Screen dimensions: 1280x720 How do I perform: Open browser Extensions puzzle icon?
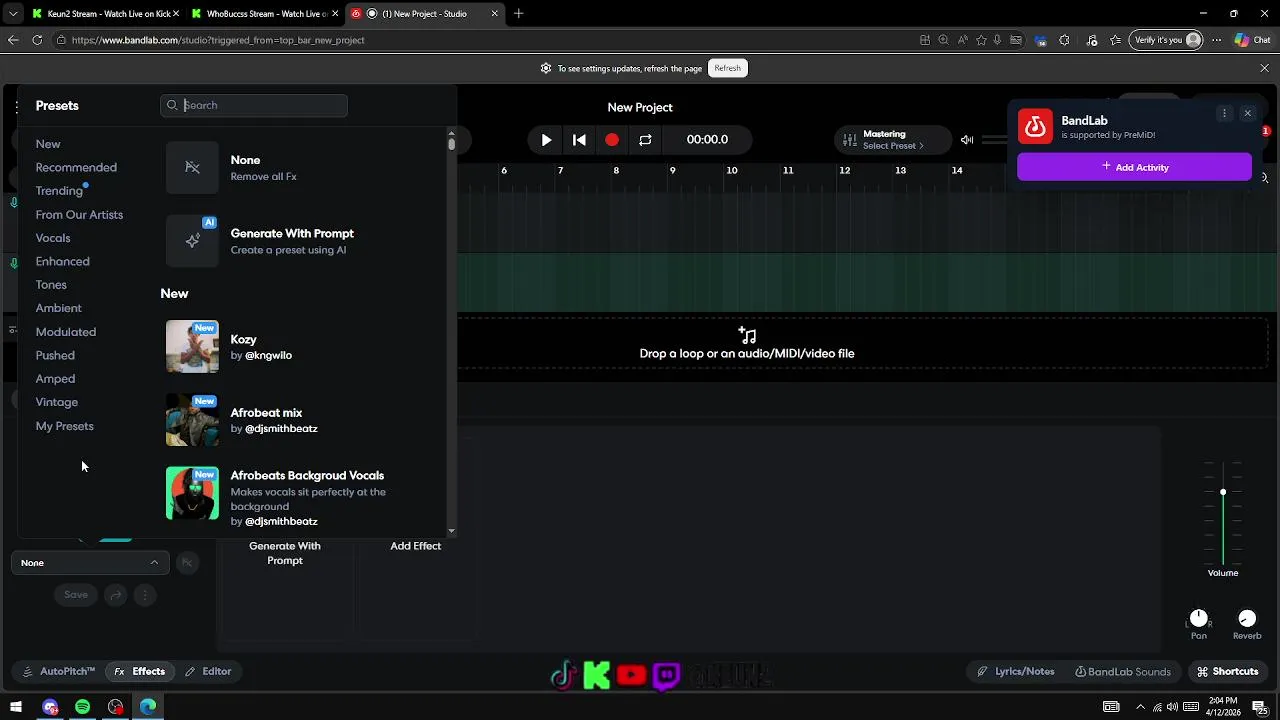(1064, 40)
